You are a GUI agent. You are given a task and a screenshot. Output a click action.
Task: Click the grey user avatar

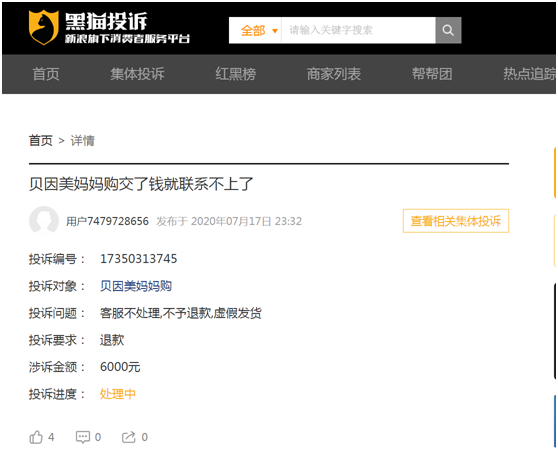pyautogui.click(x=44, y=221)
